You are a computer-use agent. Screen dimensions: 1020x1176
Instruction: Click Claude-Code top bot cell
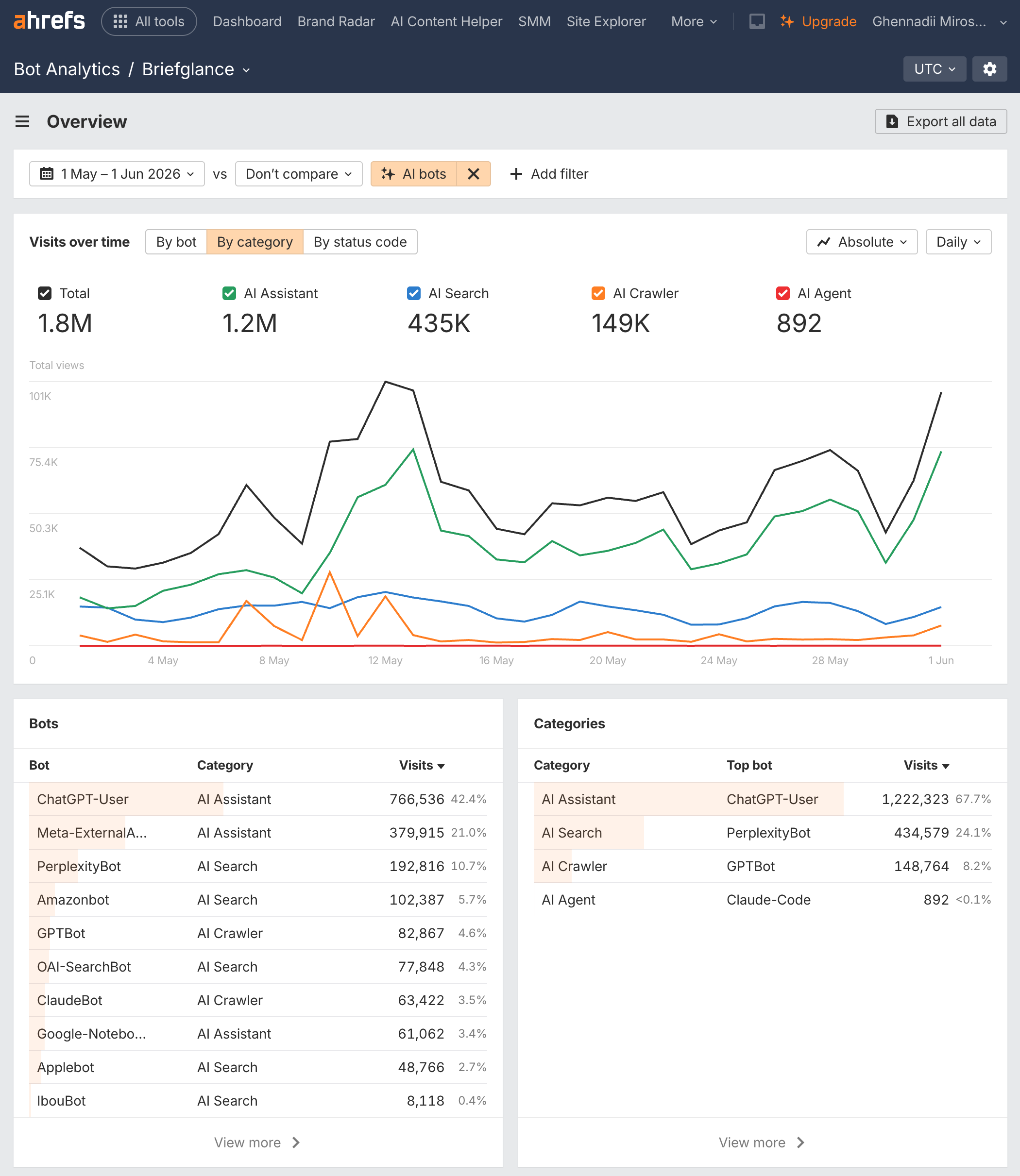point(768,900)
